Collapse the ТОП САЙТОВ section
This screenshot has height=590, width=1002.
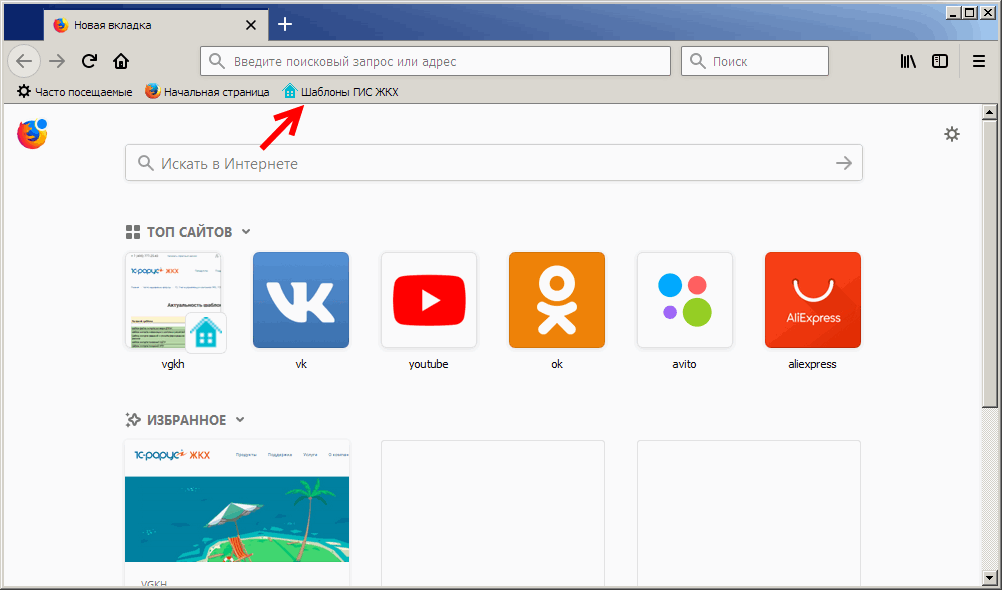(246, 232)
